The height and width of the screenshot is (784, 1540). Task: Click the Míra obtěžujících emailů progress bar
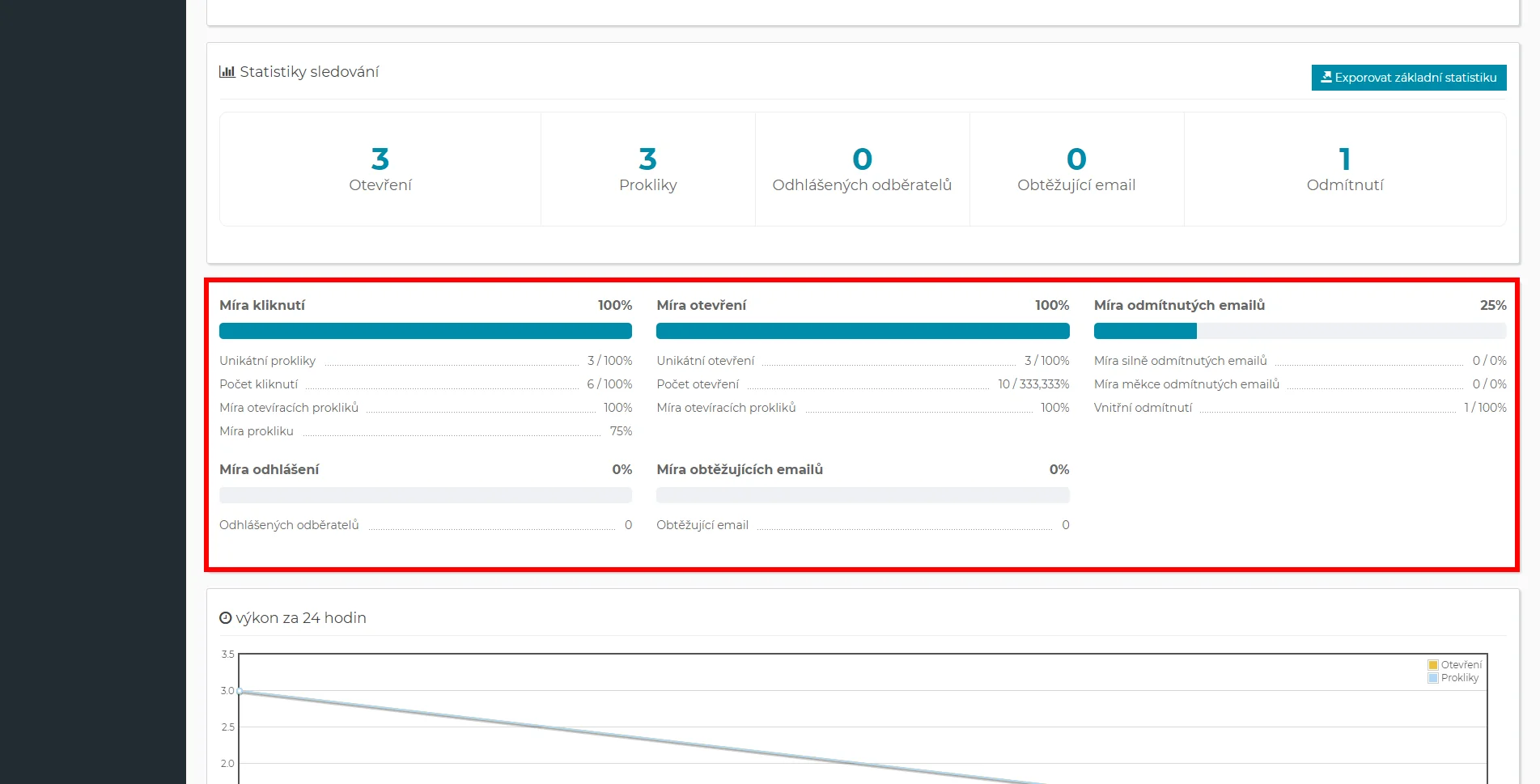click(x=863, y=495)
